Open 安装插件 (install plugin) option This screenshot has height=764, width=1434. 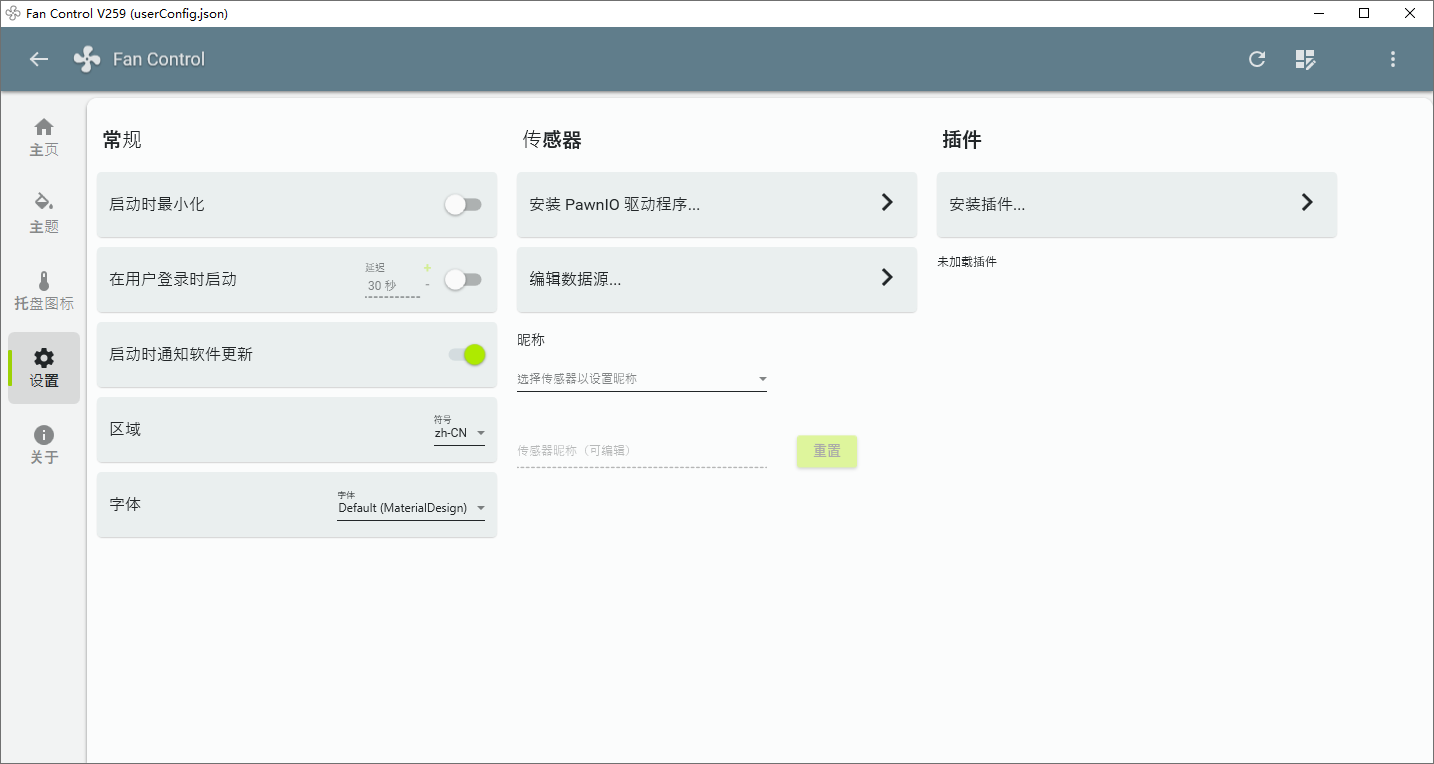(1136, 204)
